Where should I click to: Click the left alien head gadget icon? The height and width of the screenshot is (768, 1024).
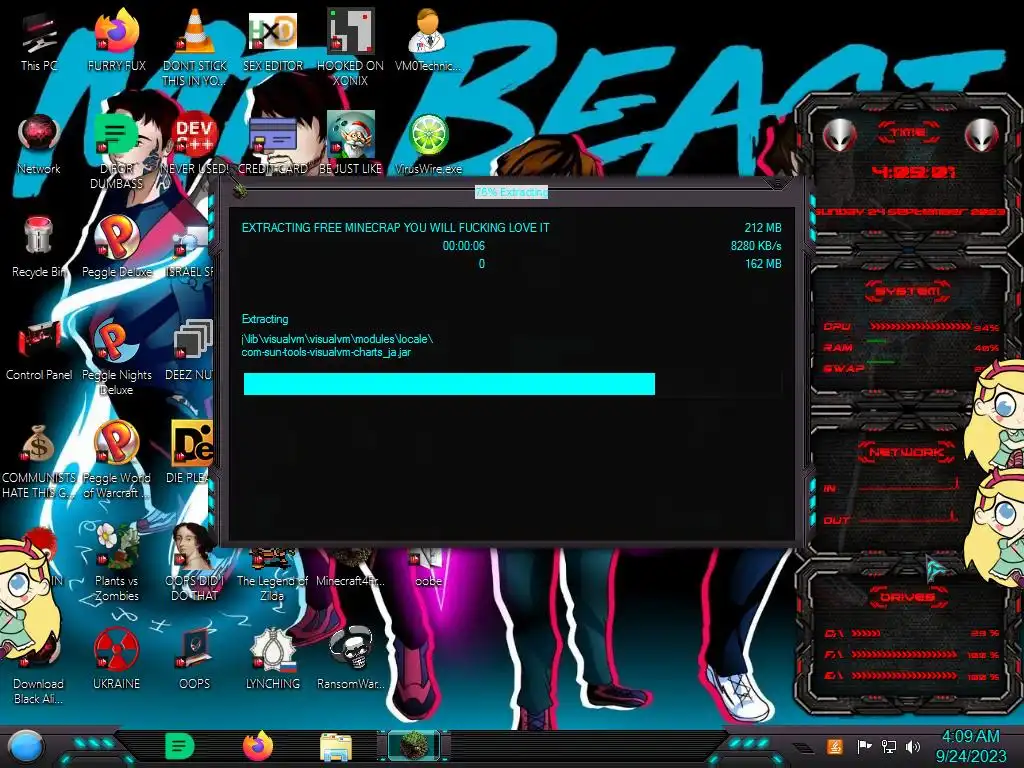point(839,136)
